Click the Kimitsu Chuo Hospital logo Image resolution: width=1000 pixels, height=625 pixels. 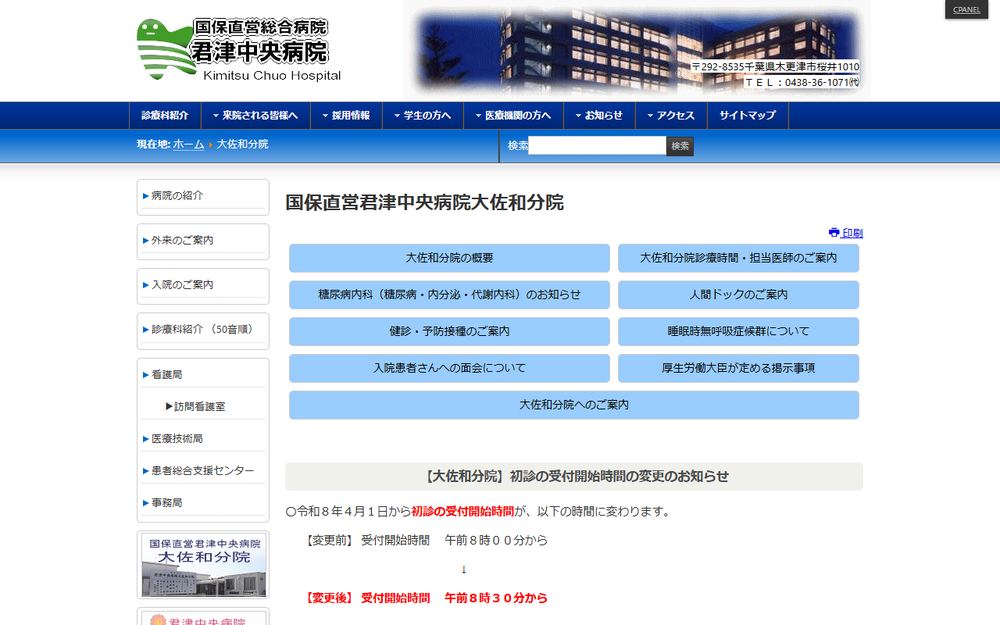click(x=239, y=50)
